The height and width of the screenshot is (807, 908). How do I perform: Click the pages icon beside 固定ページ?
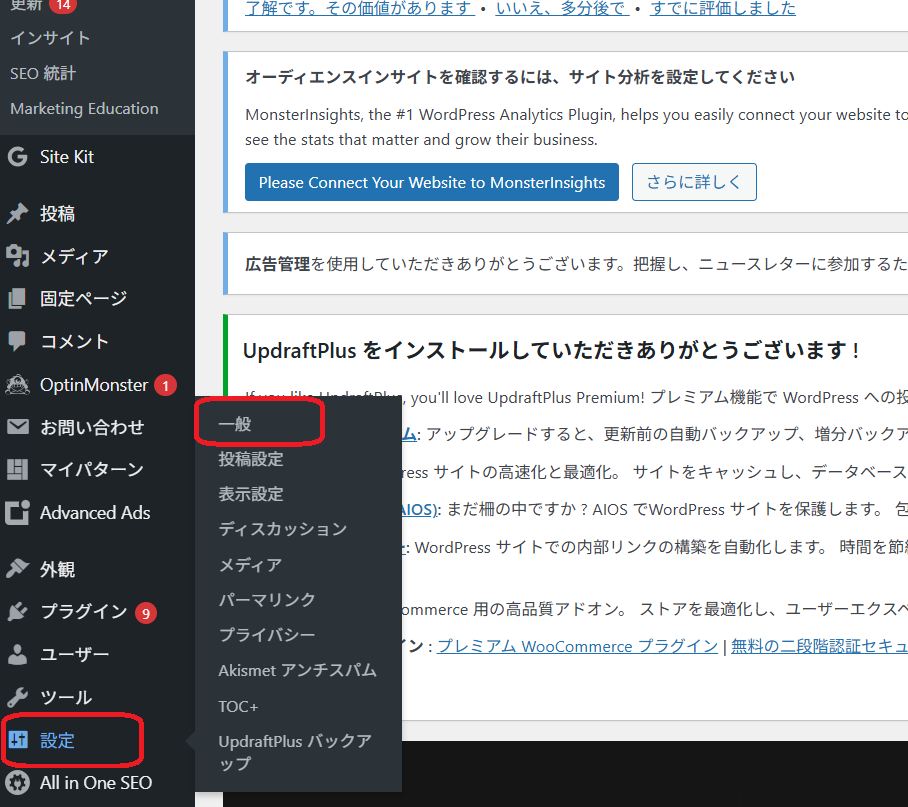pos(17,299)
